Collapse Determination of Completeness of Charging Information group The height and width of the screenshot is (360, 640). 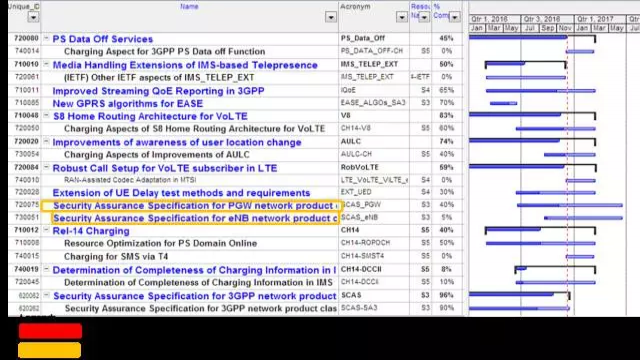coord(46,269)
